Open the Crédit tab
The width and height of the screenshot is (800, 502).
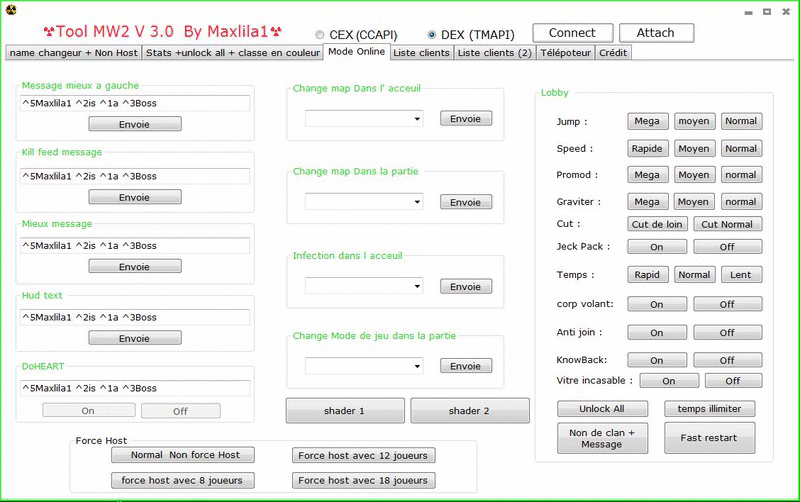[613, 53]
